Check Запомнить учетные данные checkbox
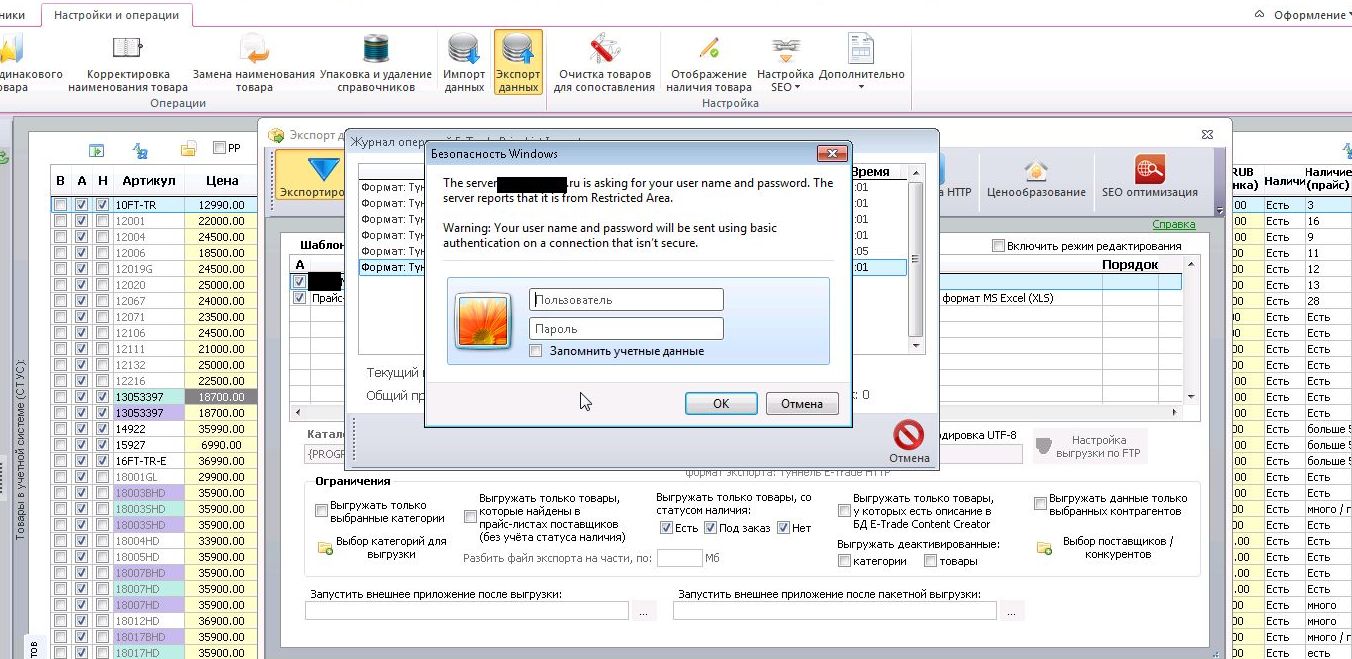This screenshot has width=1352, height=659. tap(536, 351)
